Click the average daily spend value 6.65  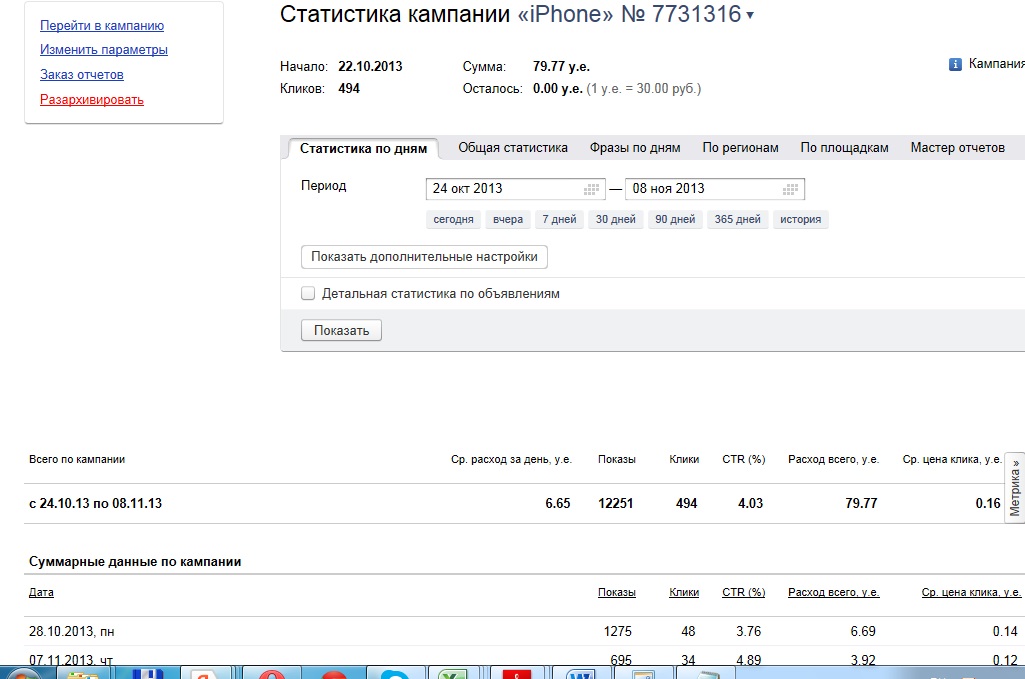pos(558,503)
